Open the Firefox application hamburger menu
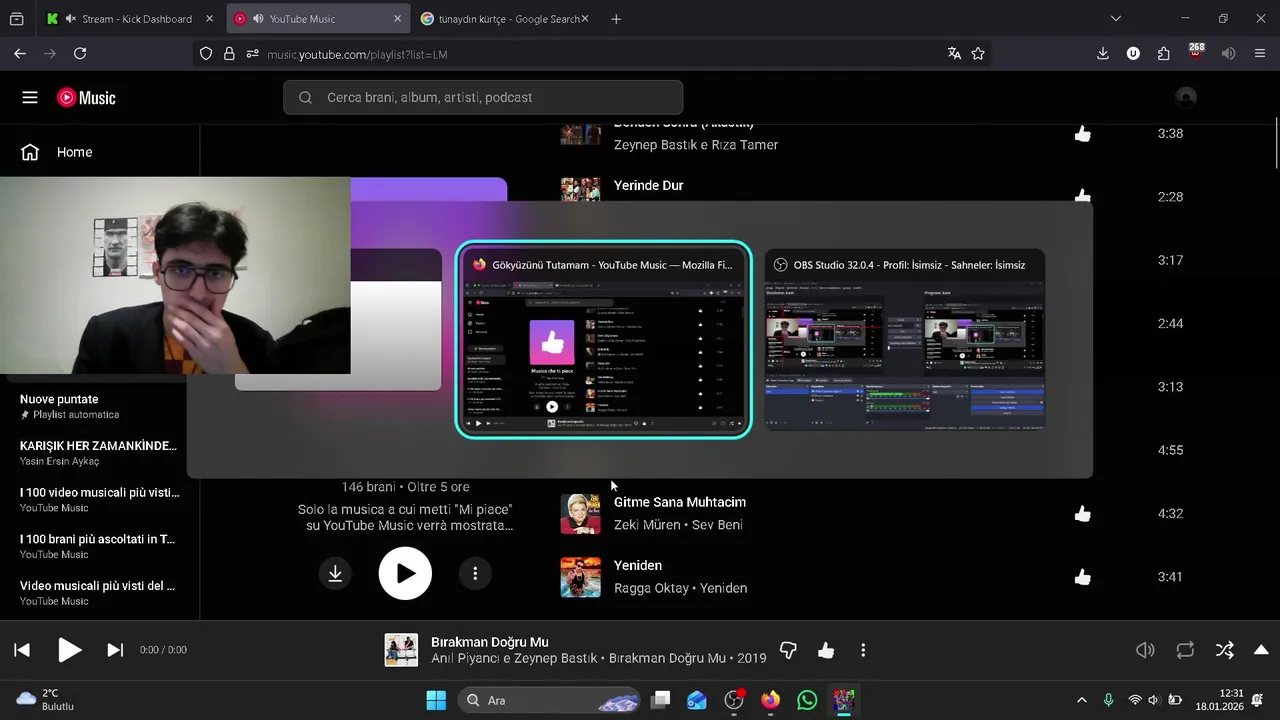Screen dimensions: 1280x720 (x=1259, y=54)
